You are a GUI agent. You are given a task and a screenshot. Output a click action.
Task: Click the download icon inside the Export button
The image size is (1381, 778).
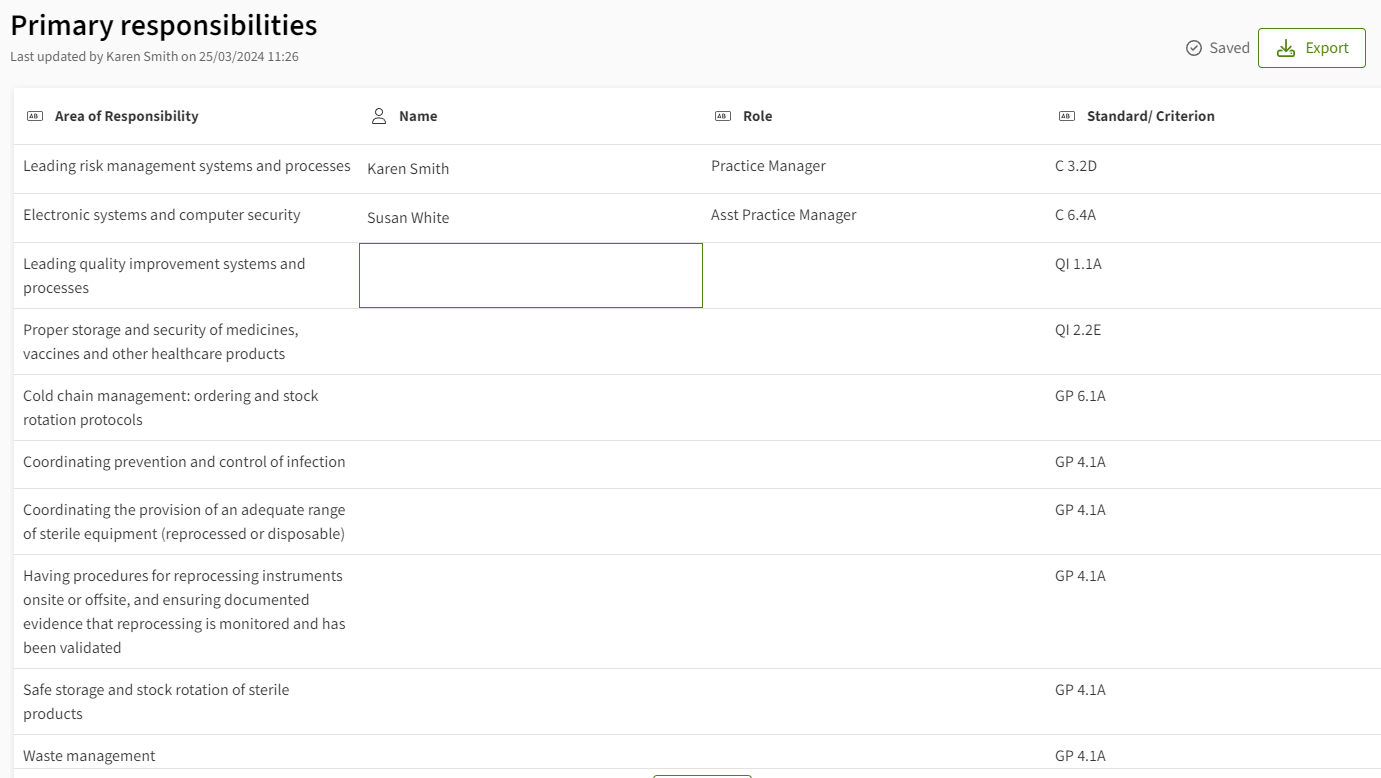point(1285,47)
